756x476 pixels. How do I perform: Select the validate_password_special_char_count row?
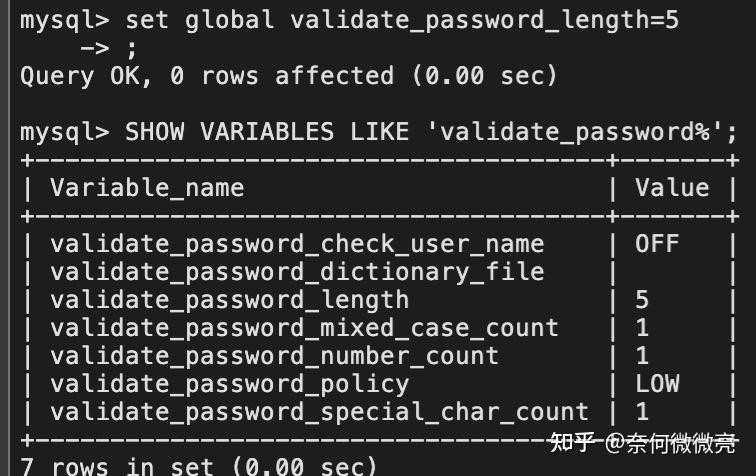click(379, 412)
